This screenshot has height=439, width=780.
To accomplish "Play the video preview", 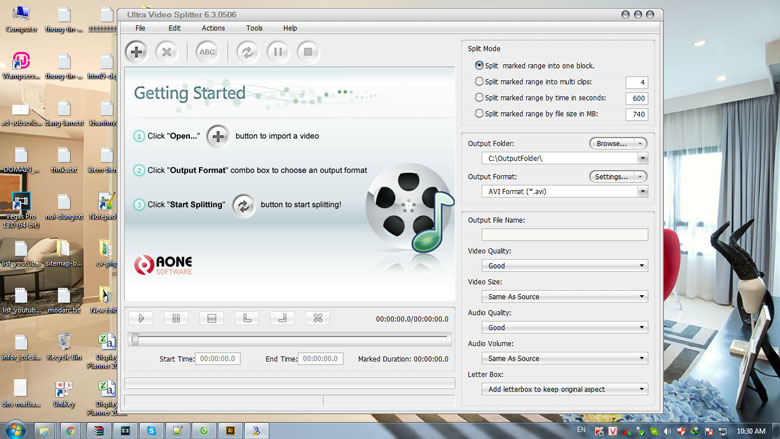I will (141, 318).
